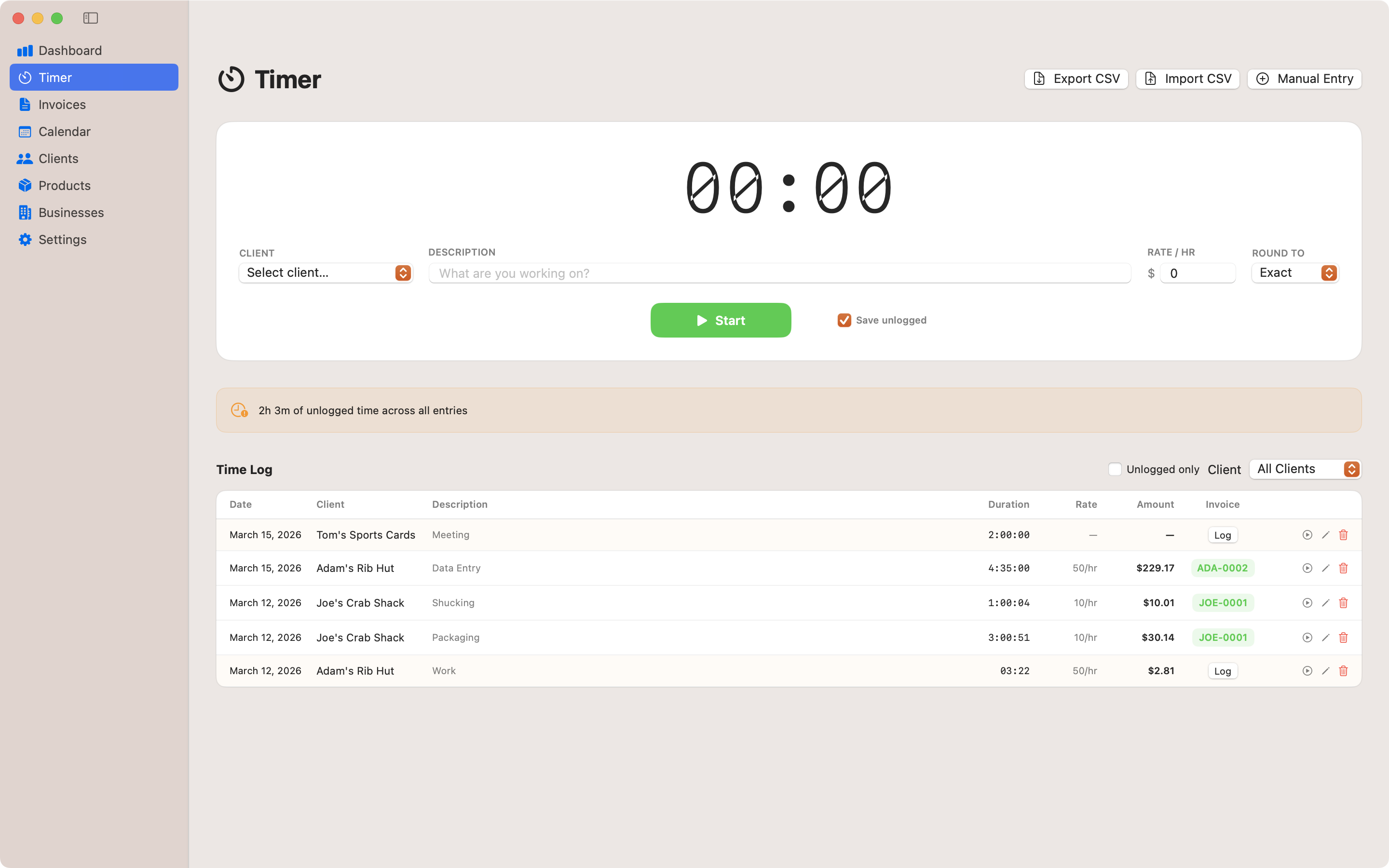Click the Date column header
The width and height of the screenshot is (1389, 868).
241,504
